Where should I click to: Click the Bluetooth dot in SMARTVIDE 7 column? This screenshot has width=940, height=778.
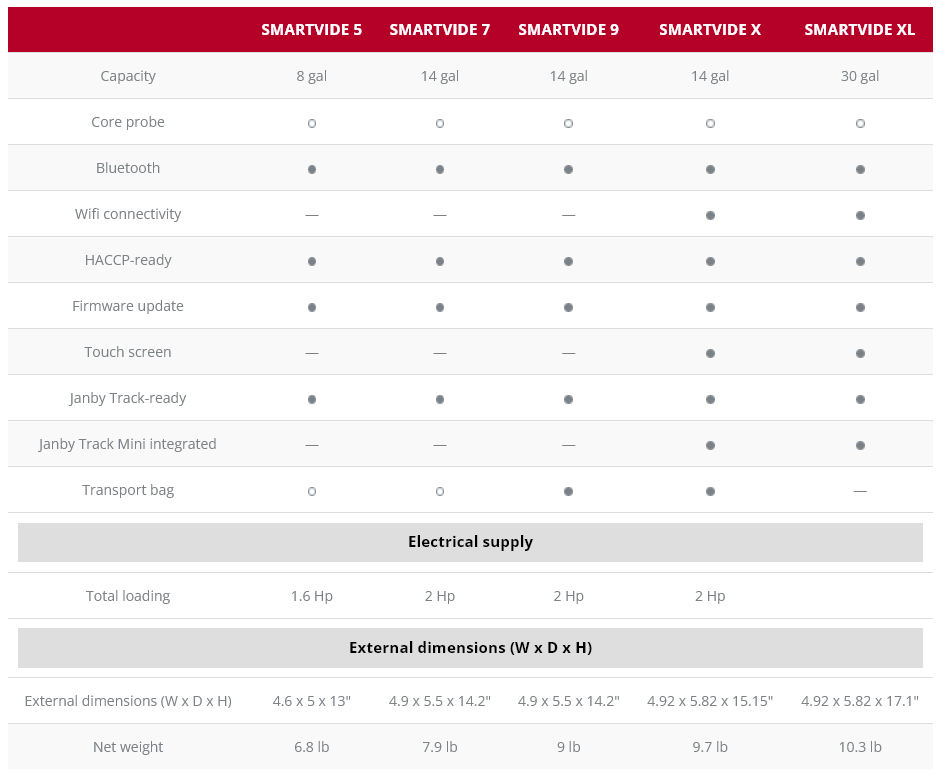(x=440, y=169)
